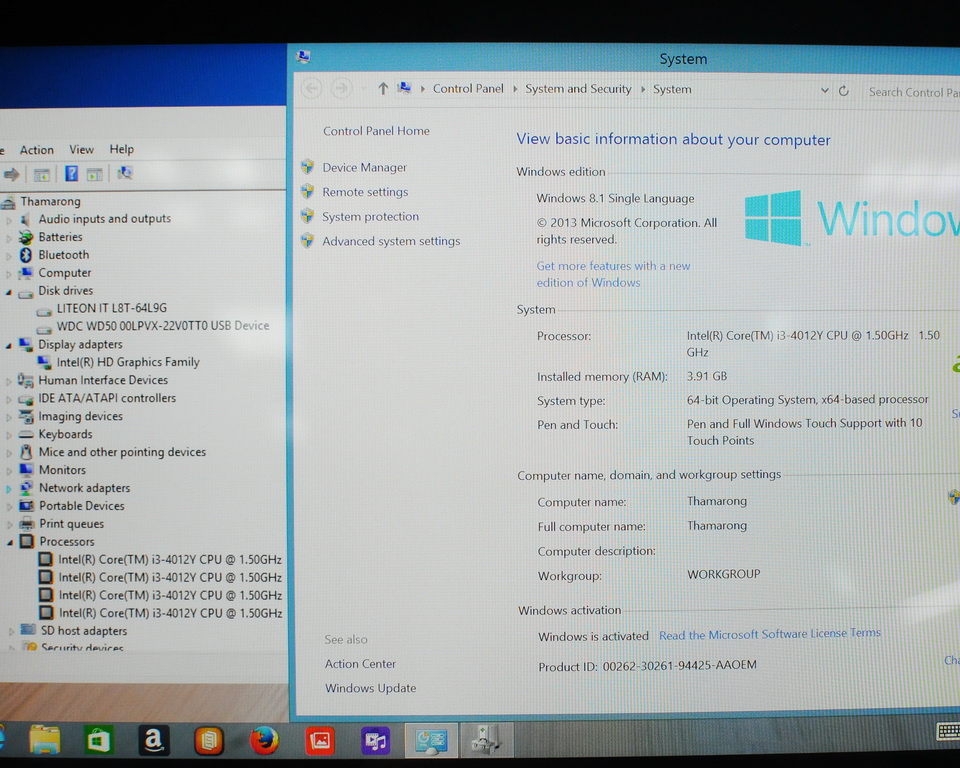Click the Forward arrow in System window
960x768 pixels.
click(x=342, y=89)
